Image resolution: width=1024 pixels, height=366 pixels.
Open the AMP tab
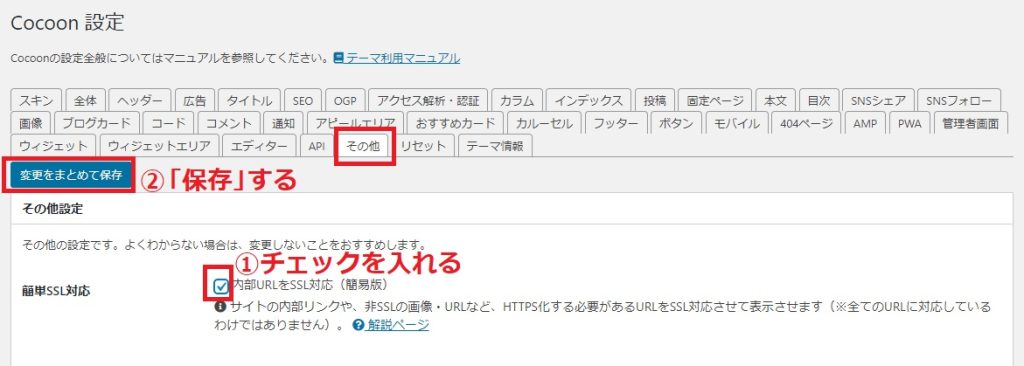[865, 124]
